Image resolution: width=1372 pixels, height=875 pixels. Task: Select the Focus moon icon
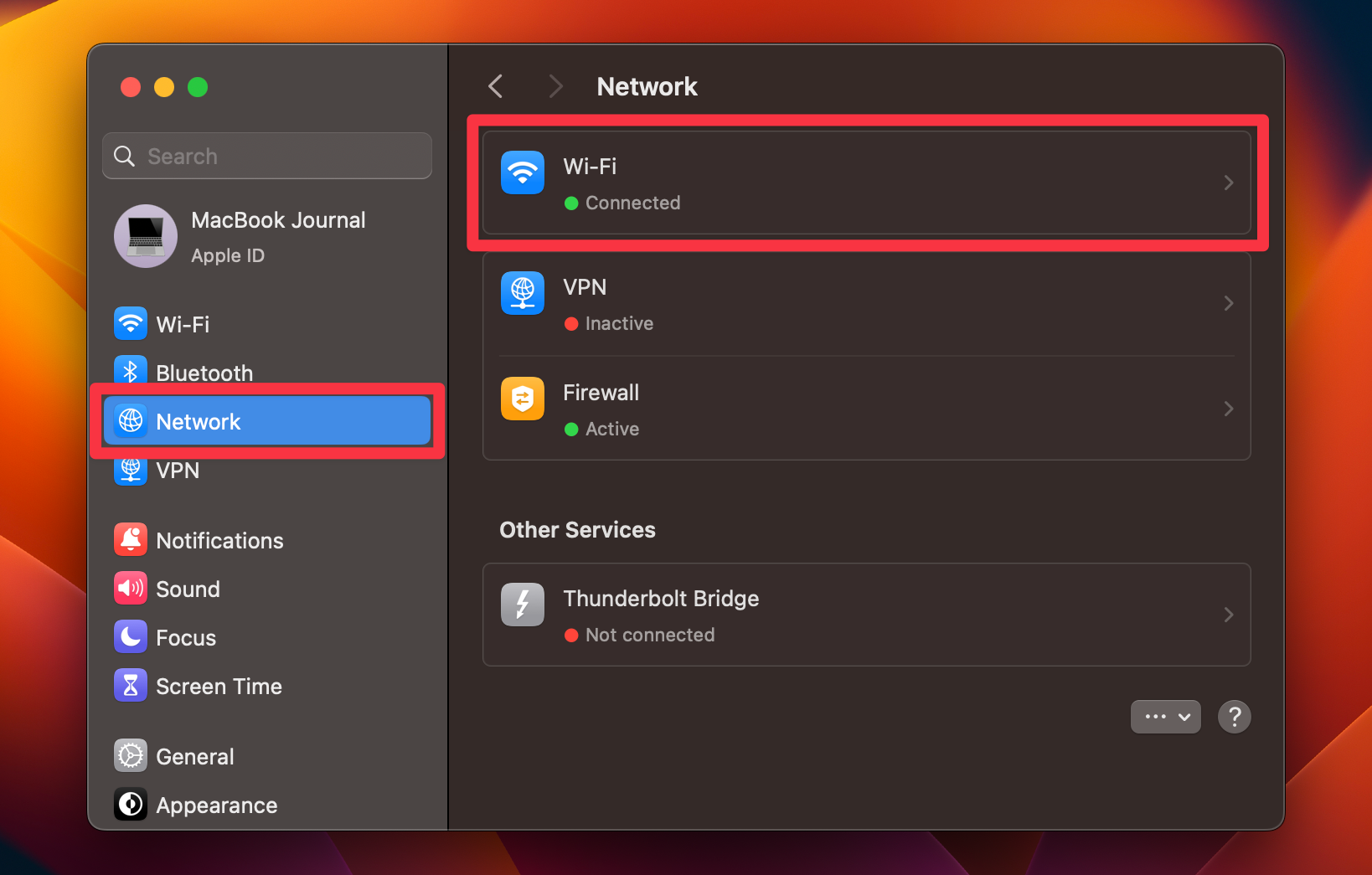pyautogui.click(x=131, y=636)
